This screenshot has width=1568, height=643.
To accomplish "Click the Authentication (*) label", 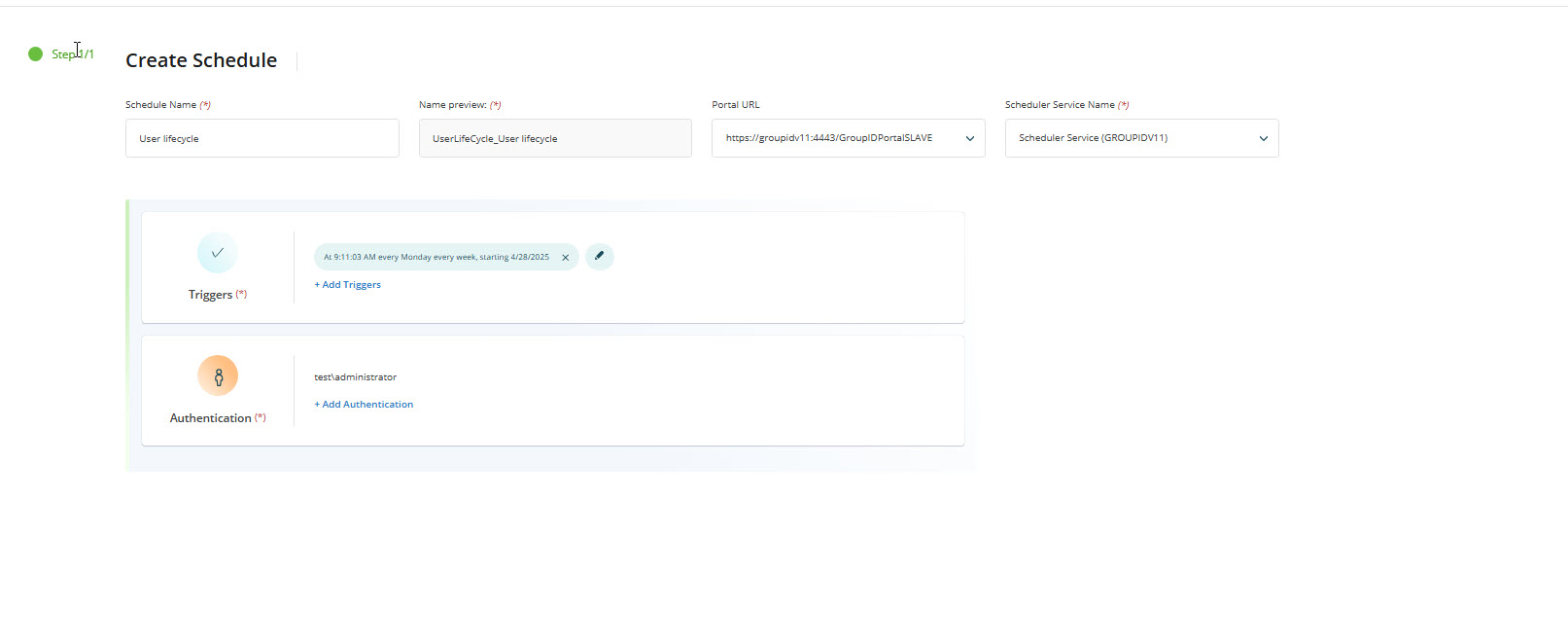I will point(218,418).
